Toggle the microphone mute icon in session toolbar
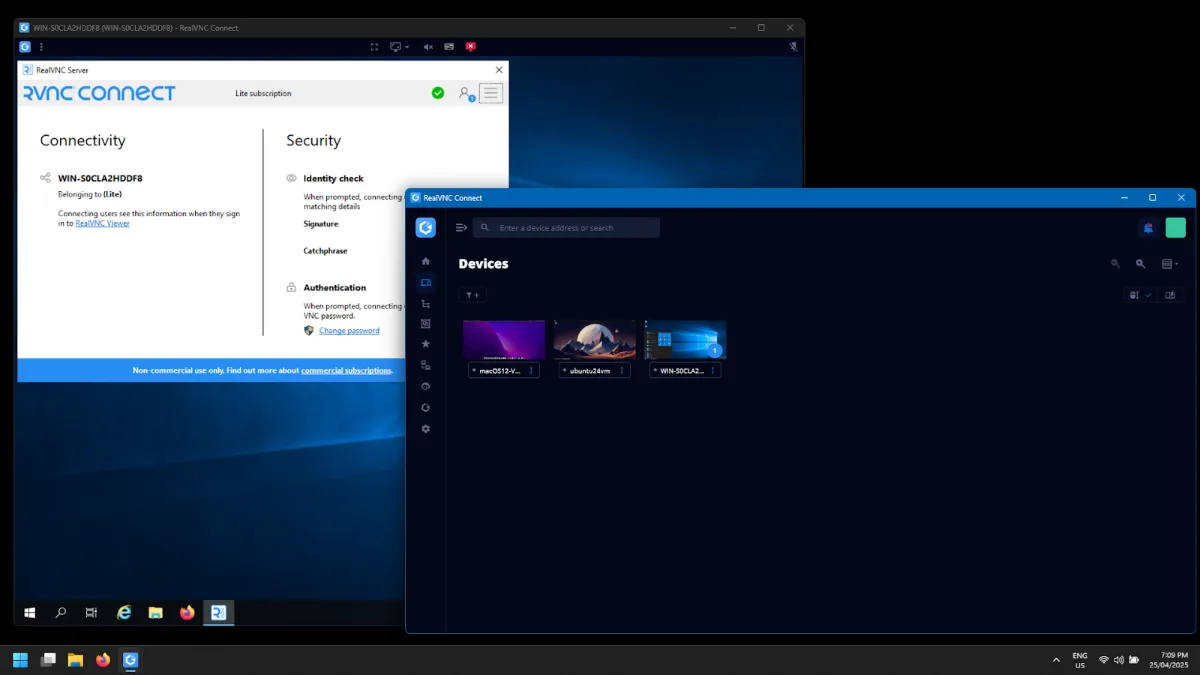Image resolution: width=1200 pixels, height=675 pixels. click(793, 47)
